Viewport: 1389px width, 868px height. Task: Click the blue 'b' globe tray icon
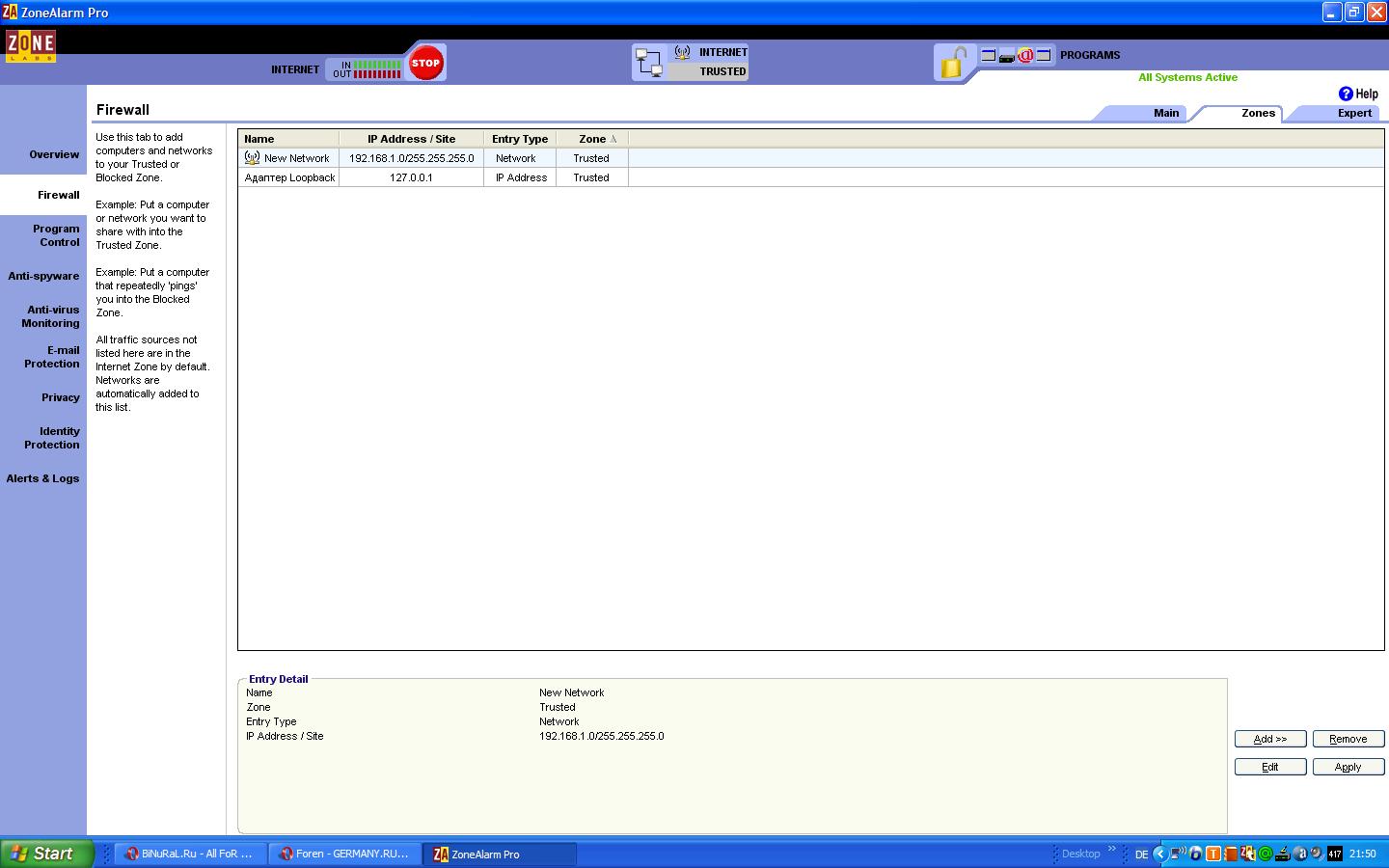point(1195,854)
